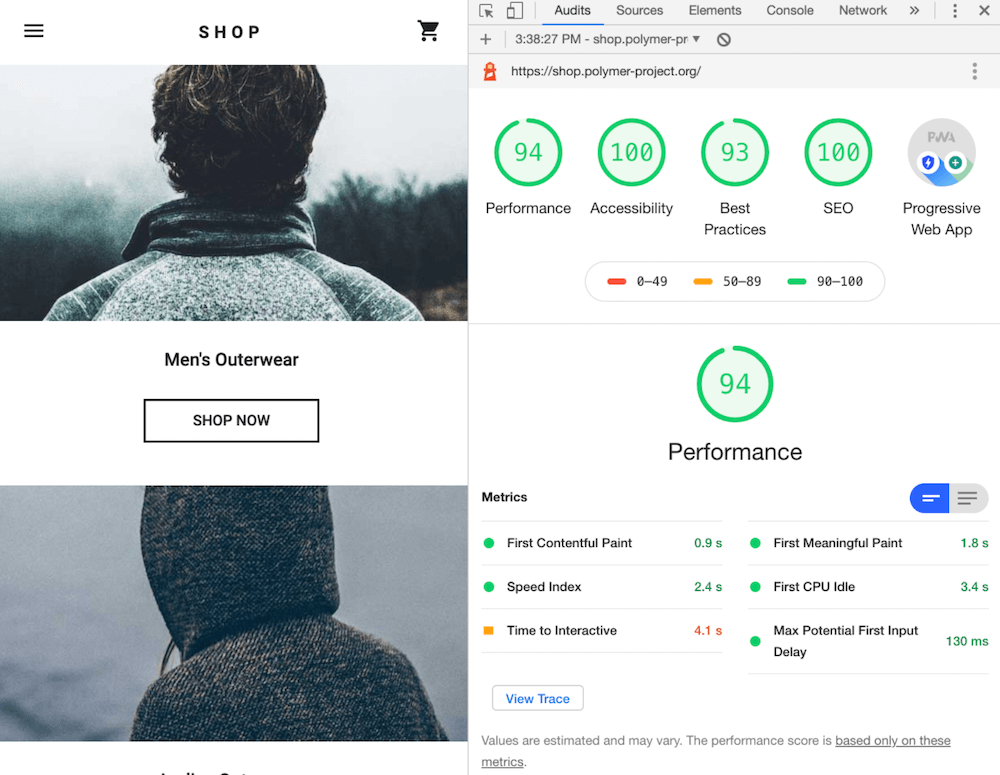The image size is (1000, 775).
Task: Click the Men's Outerwear hero image
Action: 233,193
